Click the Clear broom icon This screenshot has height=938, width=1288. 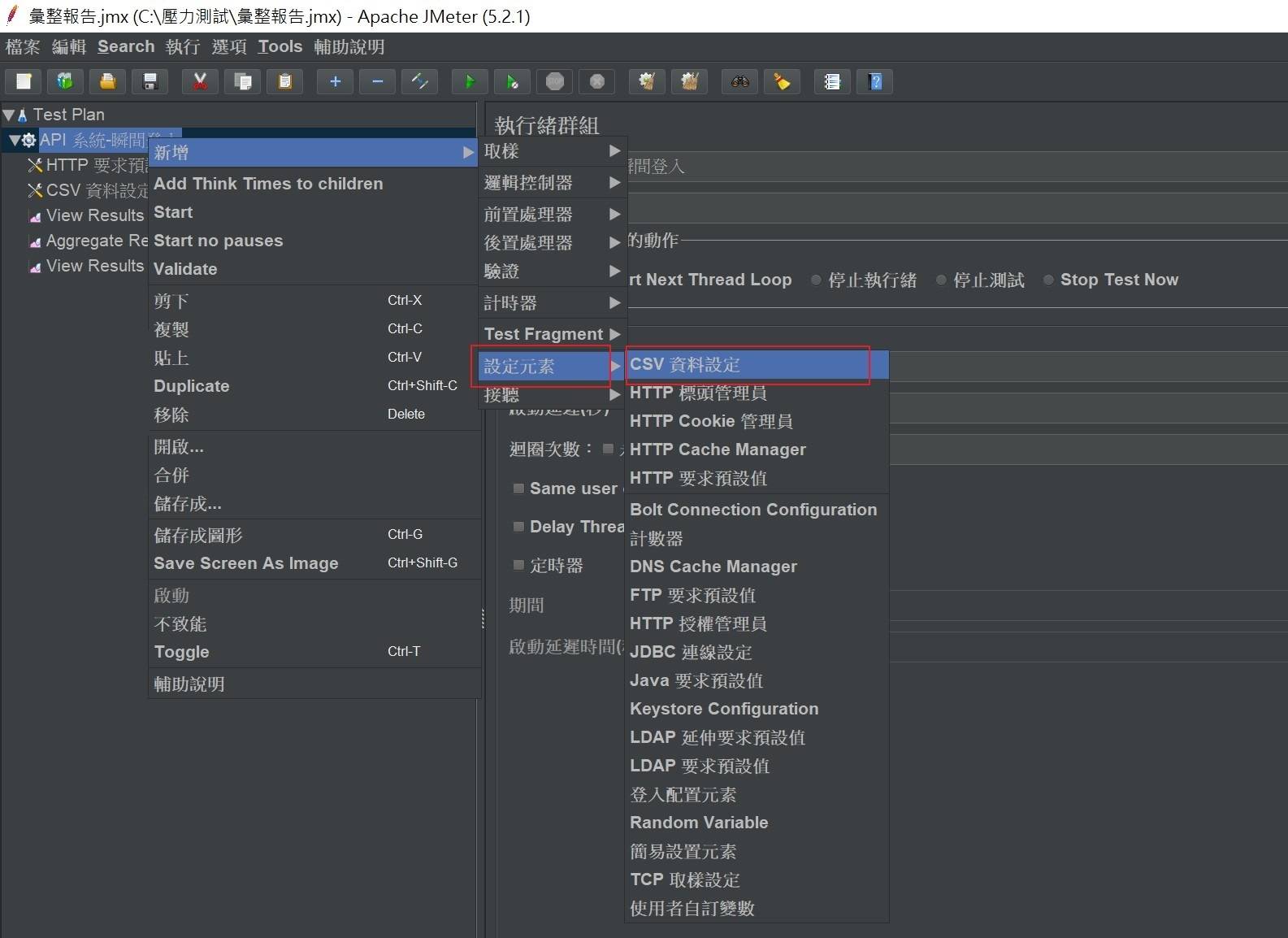pyautogui.click(x=647, y=81)
